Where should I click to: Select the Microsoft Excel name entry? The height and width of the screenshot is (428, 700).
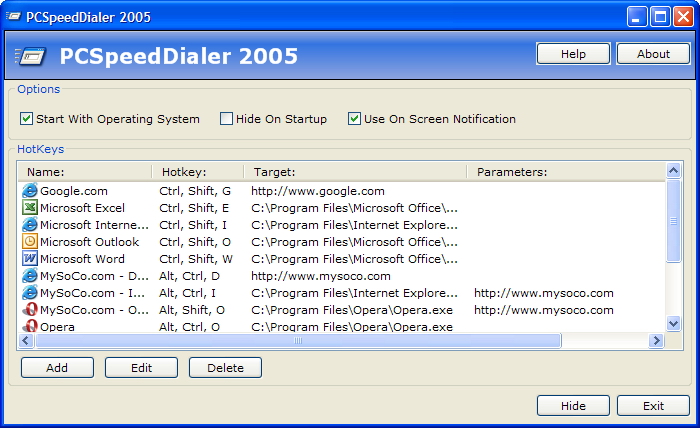tap(83, 208)
